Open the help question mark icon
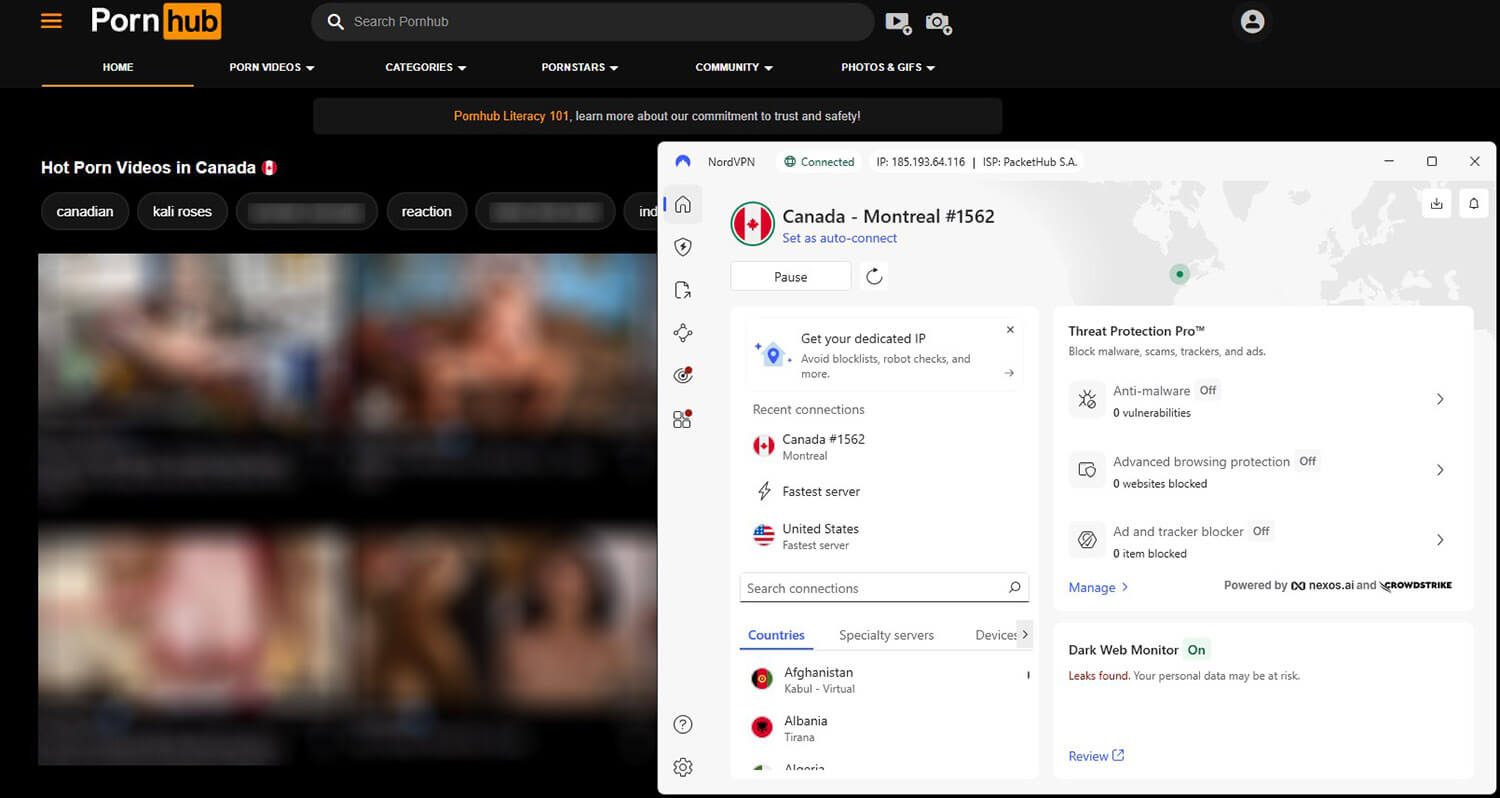1500x798 pixels. pos(683,723)
